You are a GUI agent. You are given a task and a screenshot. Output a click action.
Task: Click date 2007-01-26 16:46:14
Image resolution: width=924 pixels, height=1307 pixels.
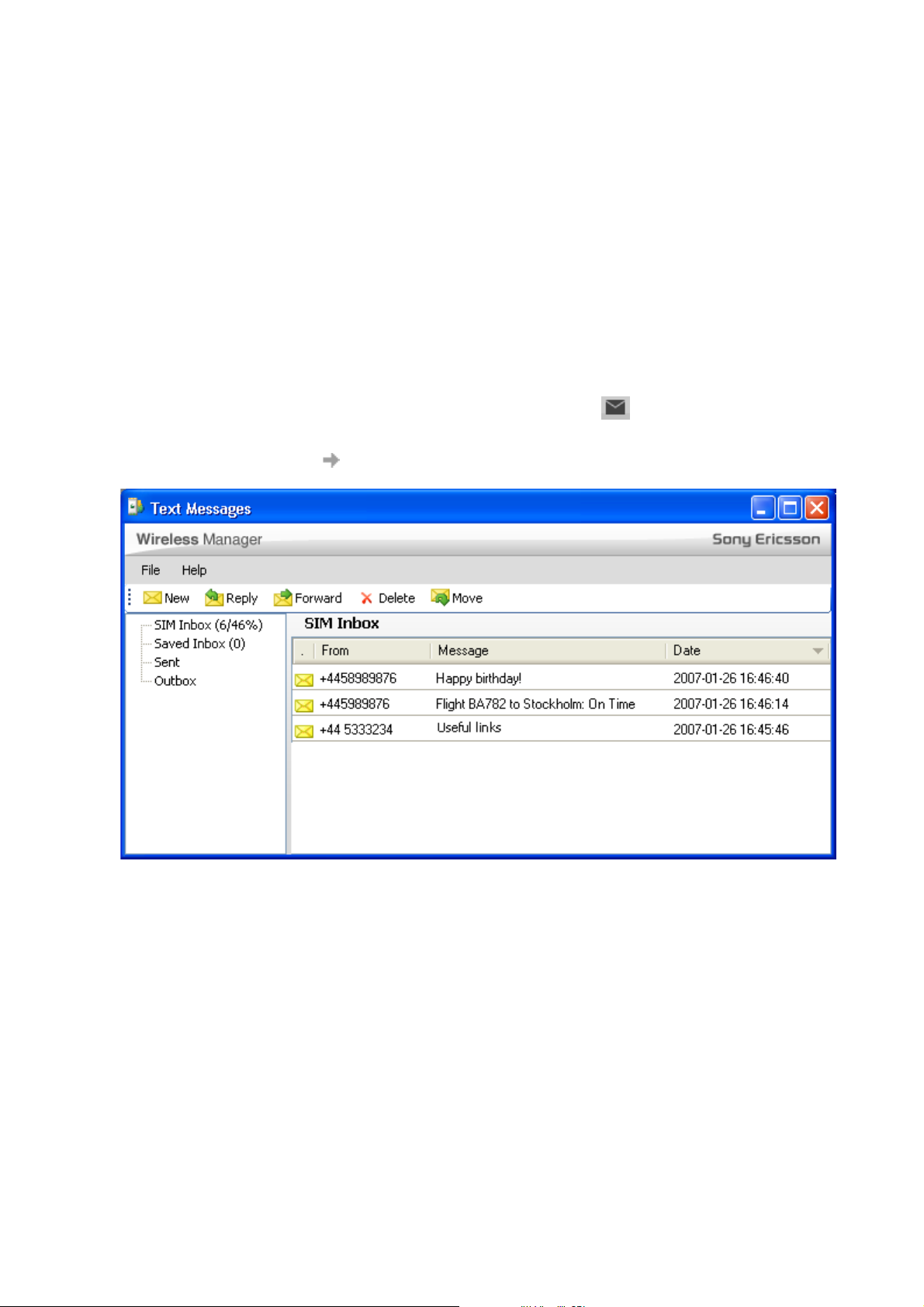(731, 704)
